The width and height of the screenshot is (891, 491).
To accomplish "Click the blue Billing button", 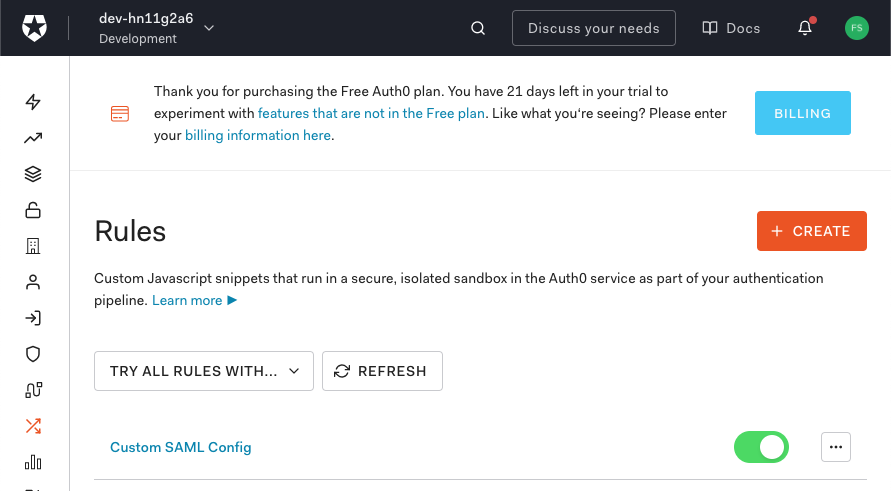I will click(x=802, y=113).
